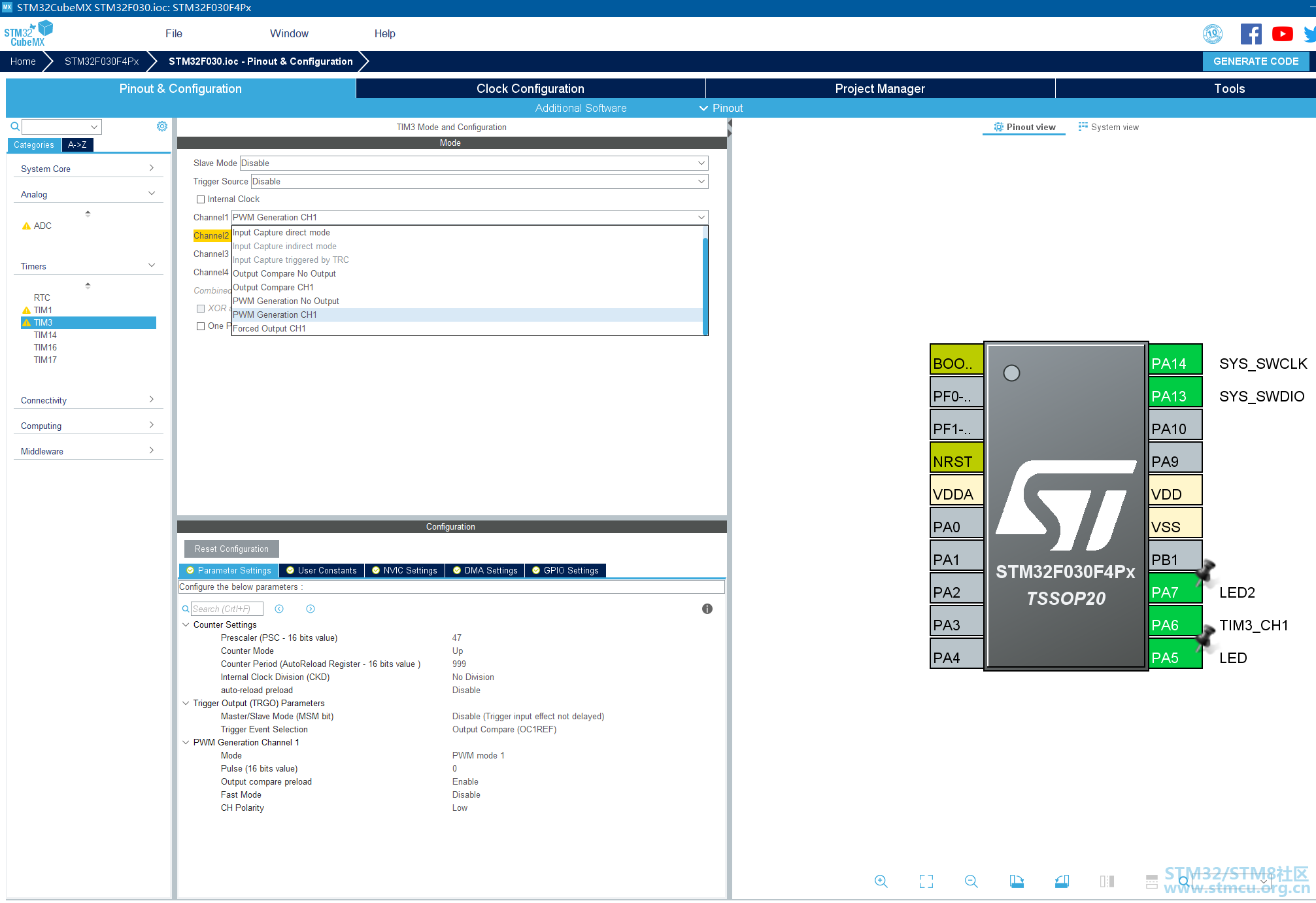Click the parameter search field
The height and width of the screenshot is (903, 1316).
click(x=227, y=609)
